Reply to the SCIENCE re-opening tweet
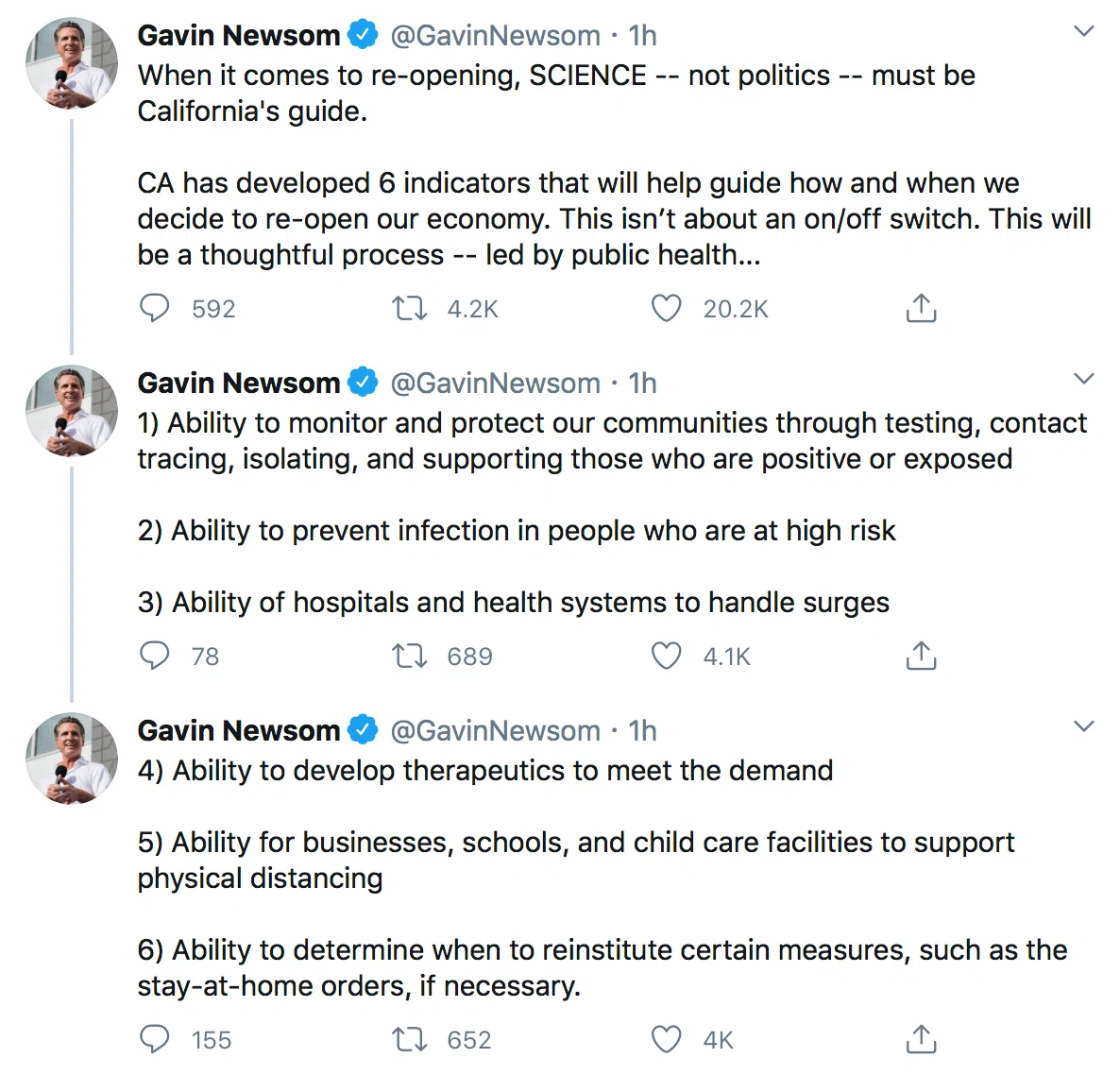Viewport: 1120px width, 1075px height. (155, 308)
